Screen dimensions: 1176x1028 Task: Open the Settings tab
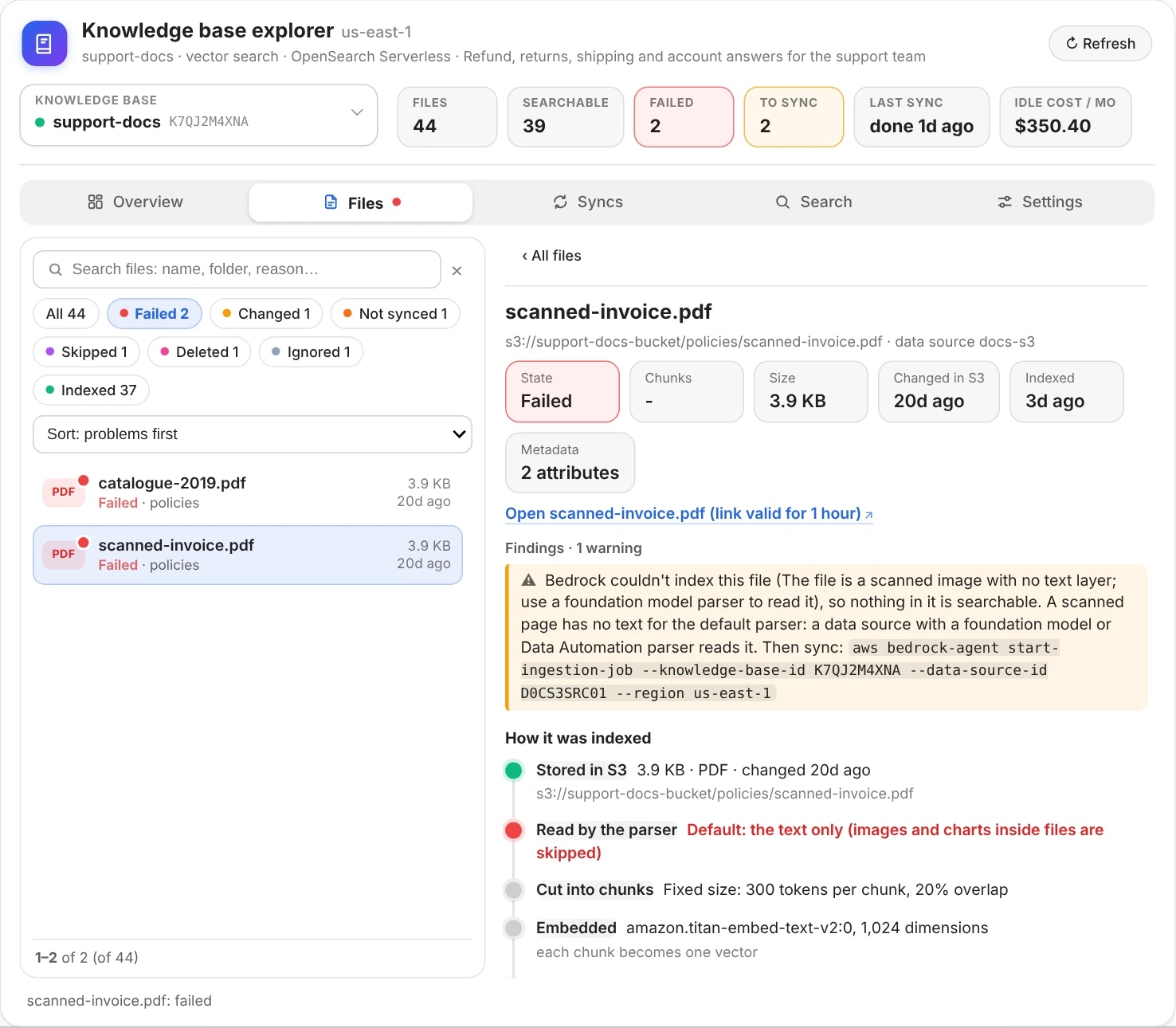(1040, 202)
